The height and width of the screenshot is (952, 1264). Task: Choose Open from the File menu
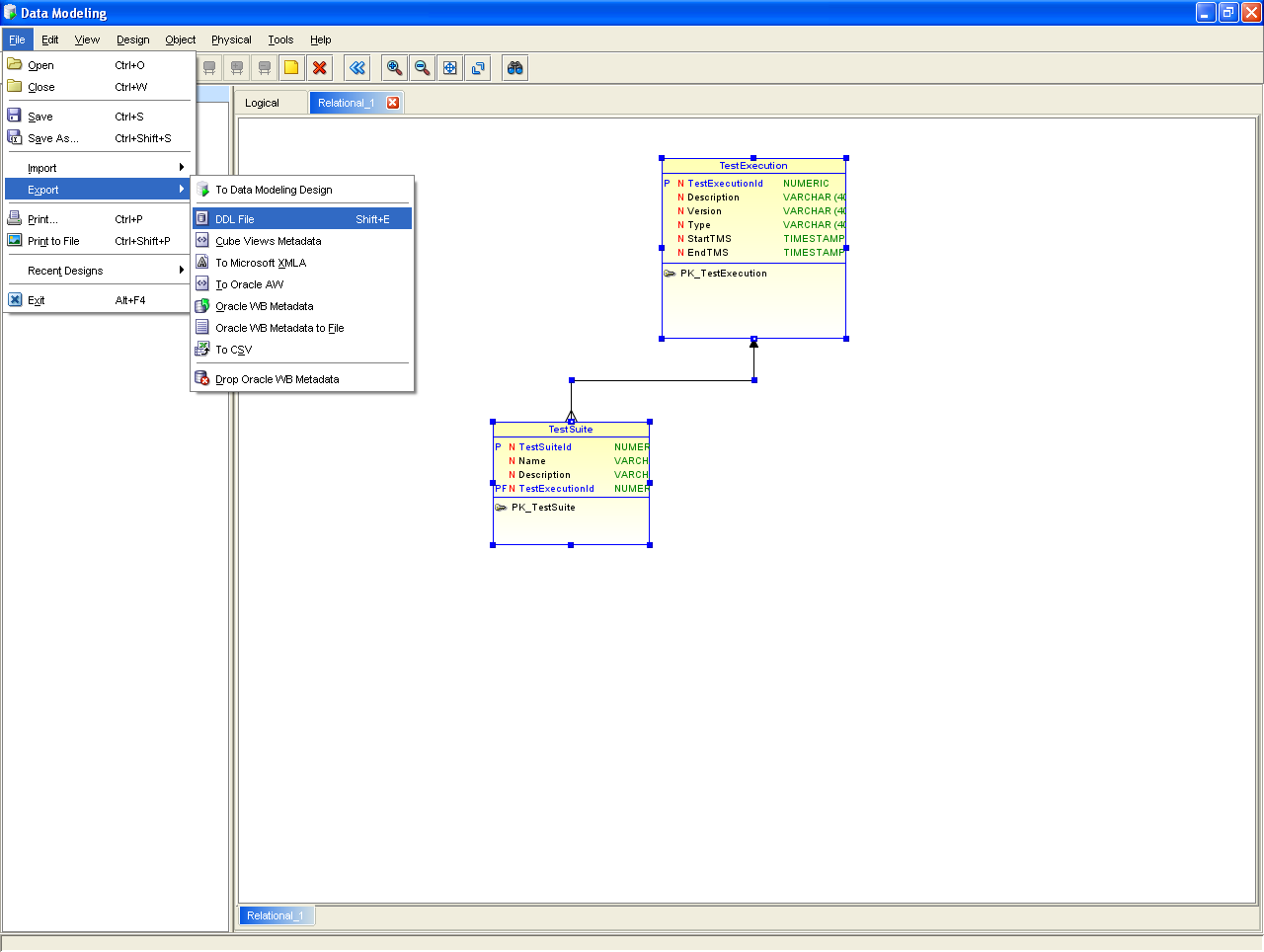(100, 65)
